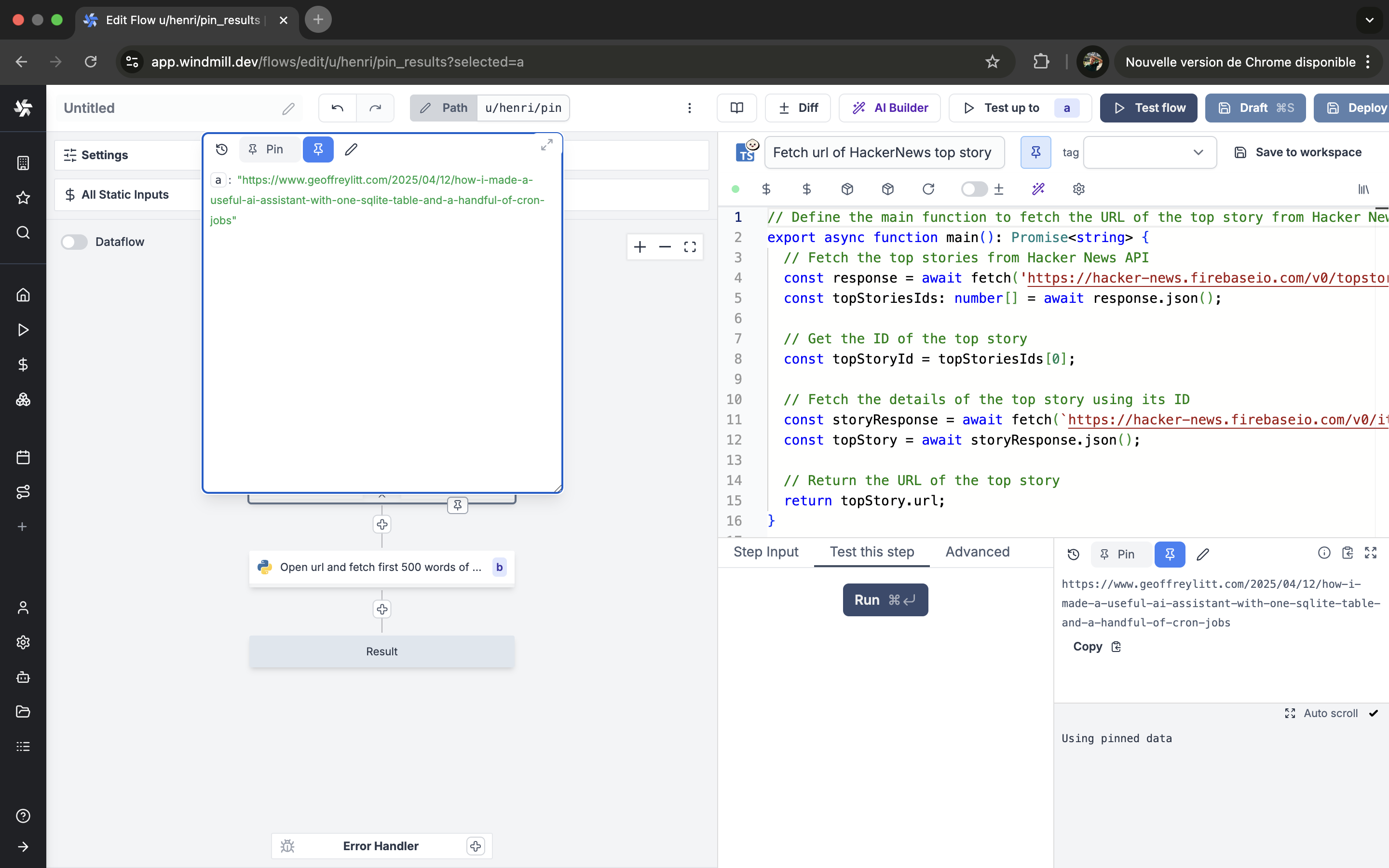1389x868 pixels.
Task: Switch to the Advanced tab
Action: coord(977,552)
